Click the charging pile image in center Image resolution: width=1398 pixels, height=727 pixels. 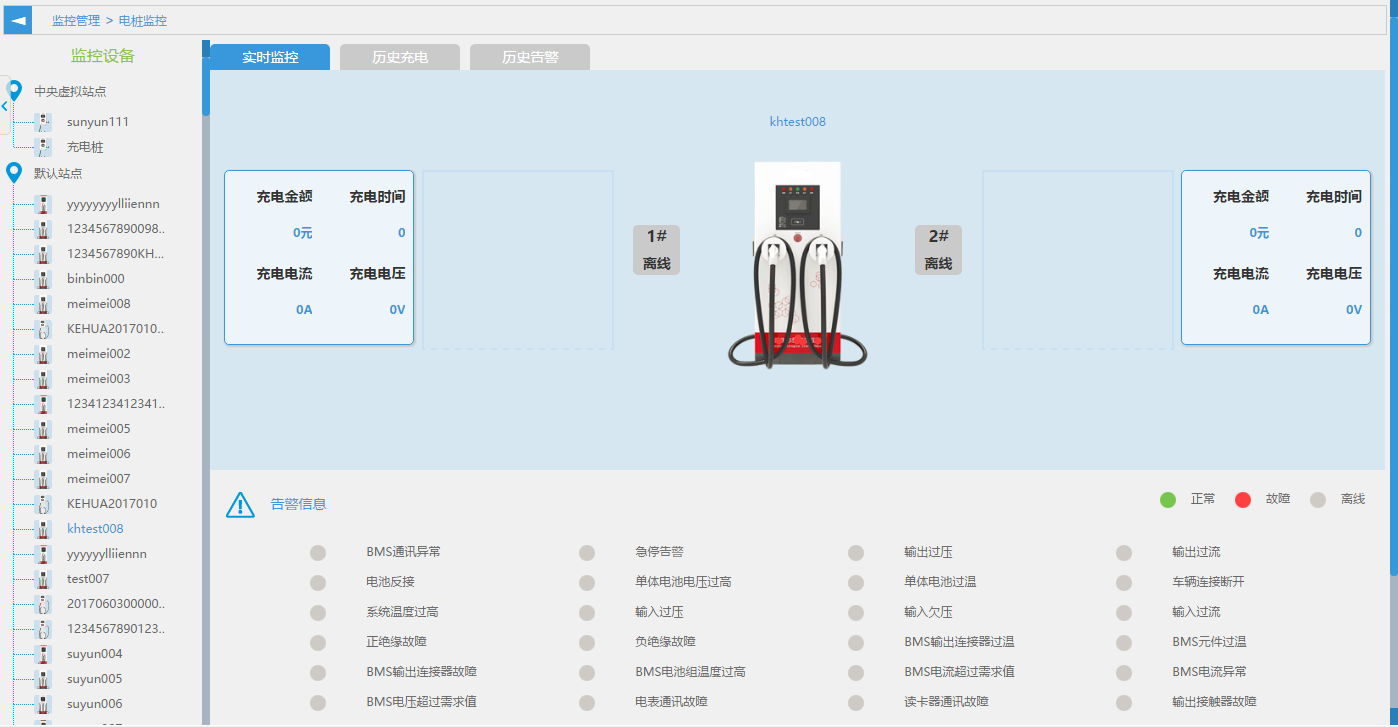point(797,264)
